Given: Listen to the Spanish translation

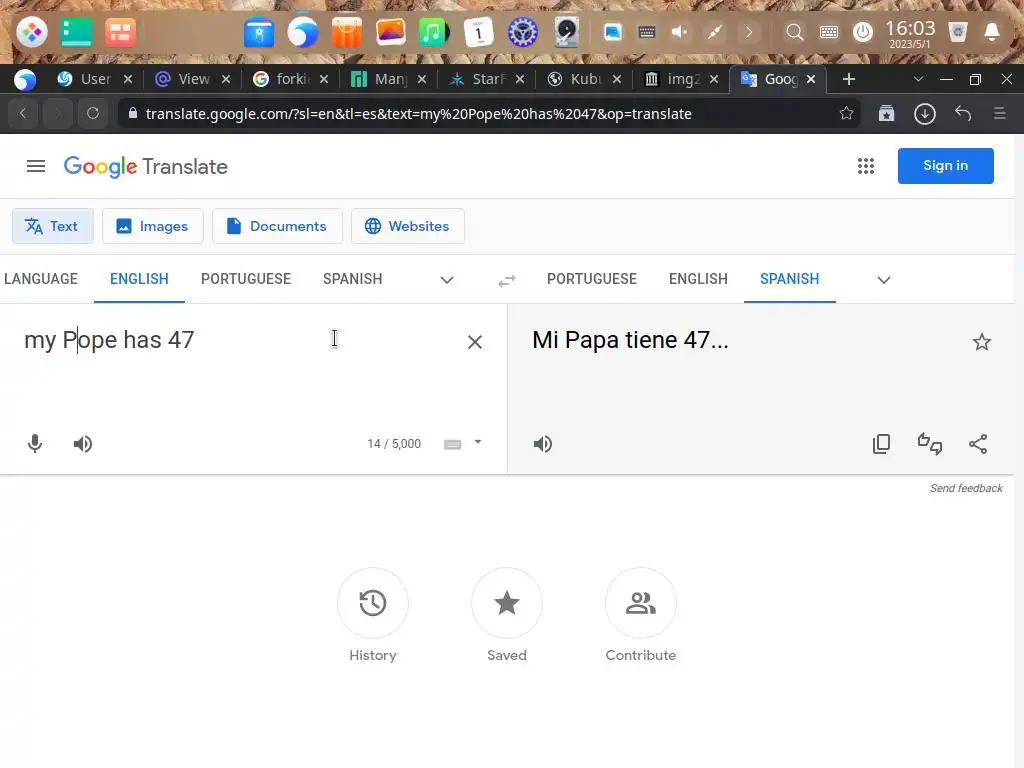Looking at the screenshot, I should coord(543,444).
